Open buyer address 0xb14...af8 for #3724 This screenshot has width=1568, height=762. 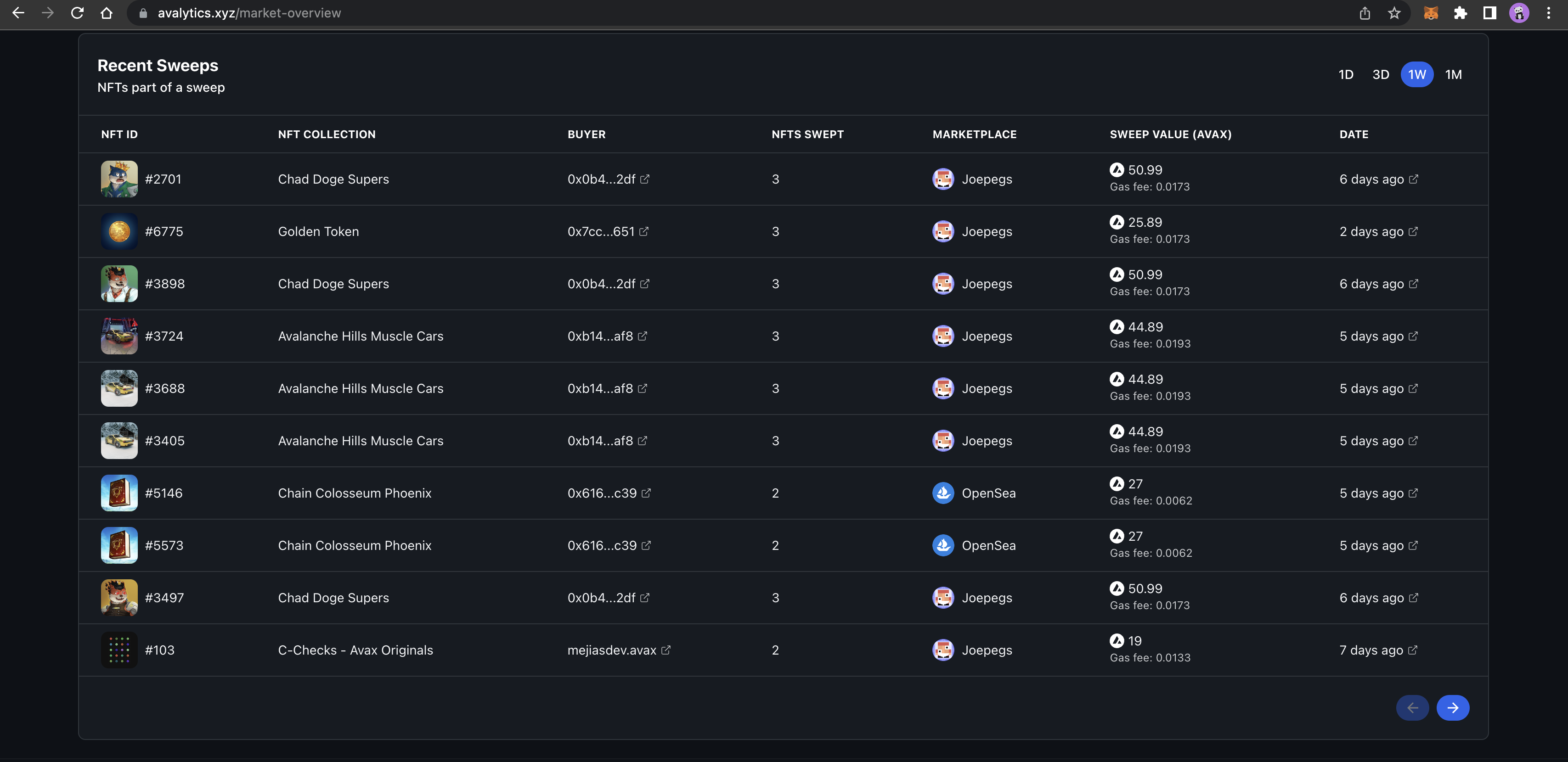pos(600,336)
